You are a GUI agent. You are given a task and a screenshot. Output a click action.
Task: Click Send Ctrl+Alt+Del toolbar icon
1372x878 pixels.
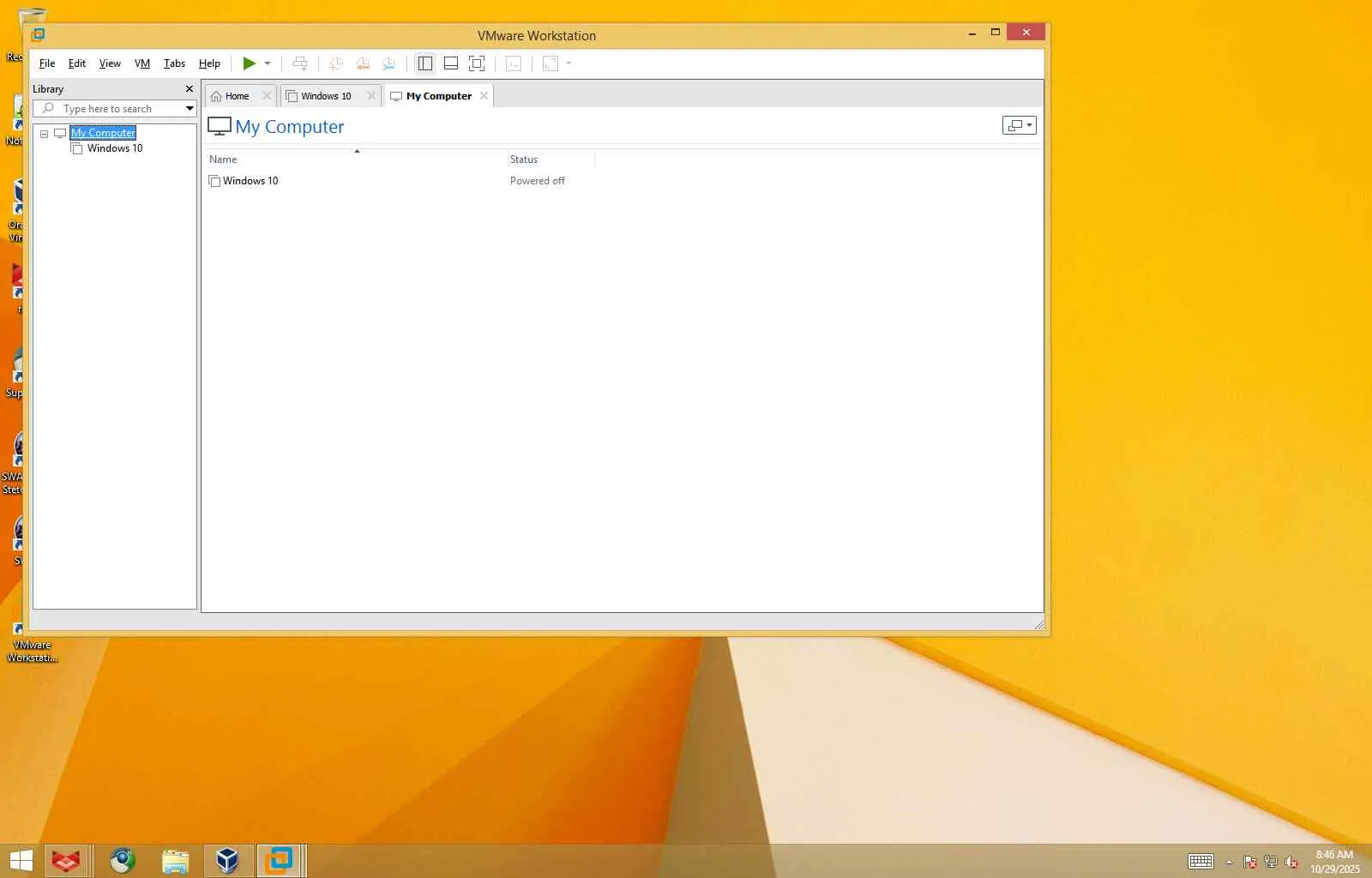(300, 63)
